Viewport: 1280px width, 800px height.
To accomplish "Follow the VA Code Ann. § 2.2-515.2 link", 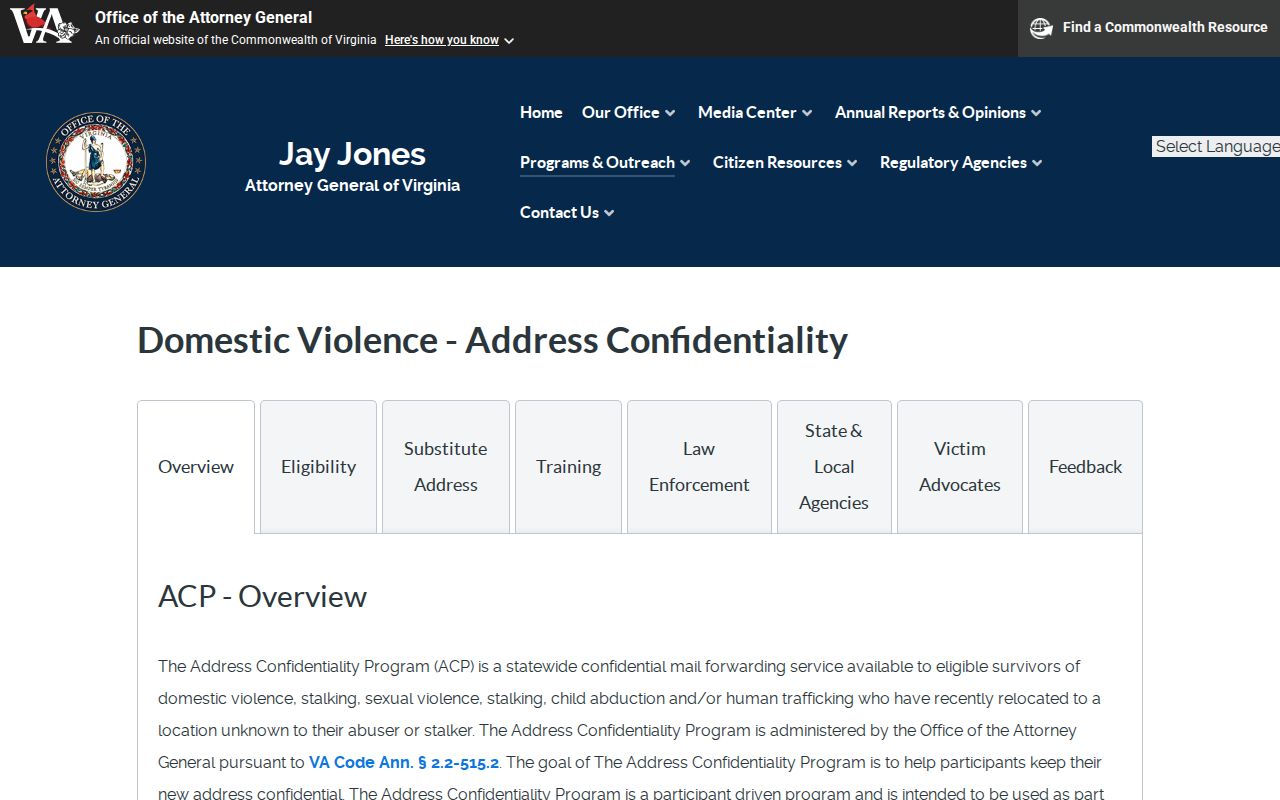I will tap(404, 762).
